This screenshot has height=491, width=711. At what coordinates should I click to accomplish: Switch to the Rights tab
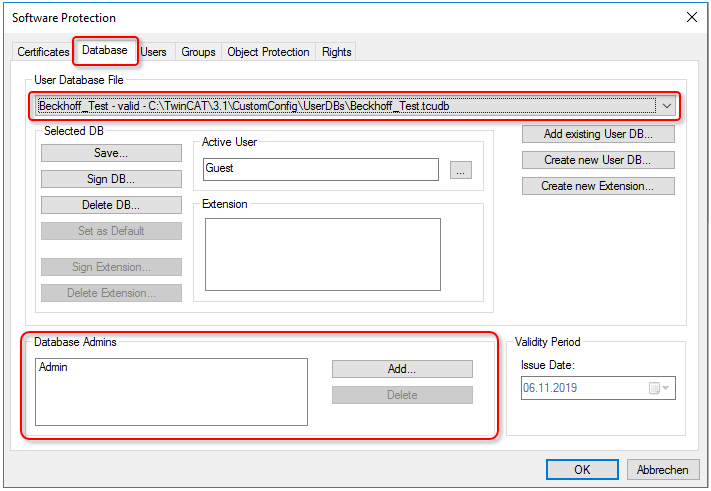pos(336,52)
